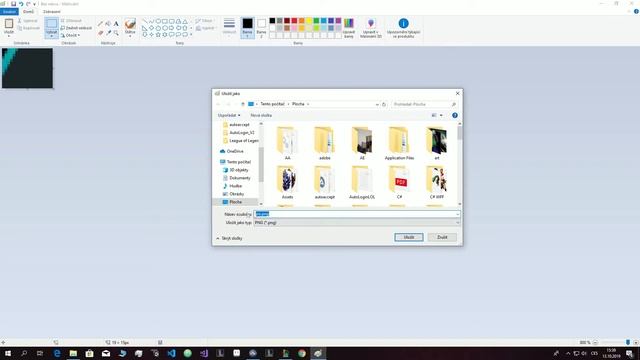Screen dimensions: 640x360
Task: Click the Save icon in quick access toolbar
Action: pos(13,4)
